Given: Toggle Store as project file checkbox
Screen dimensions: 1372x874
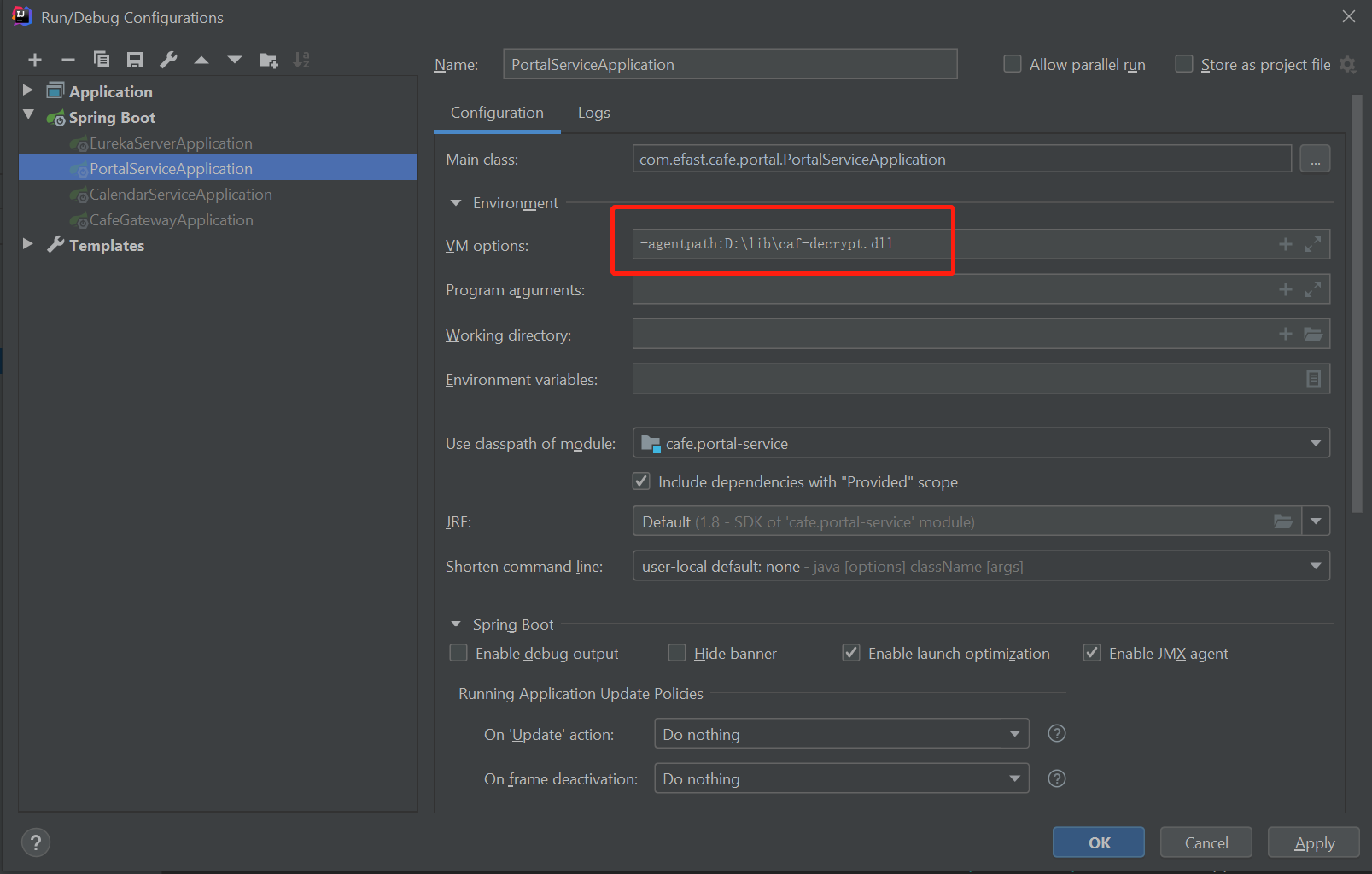Looking at the screenshot, I should click(x=1184, y=64).
